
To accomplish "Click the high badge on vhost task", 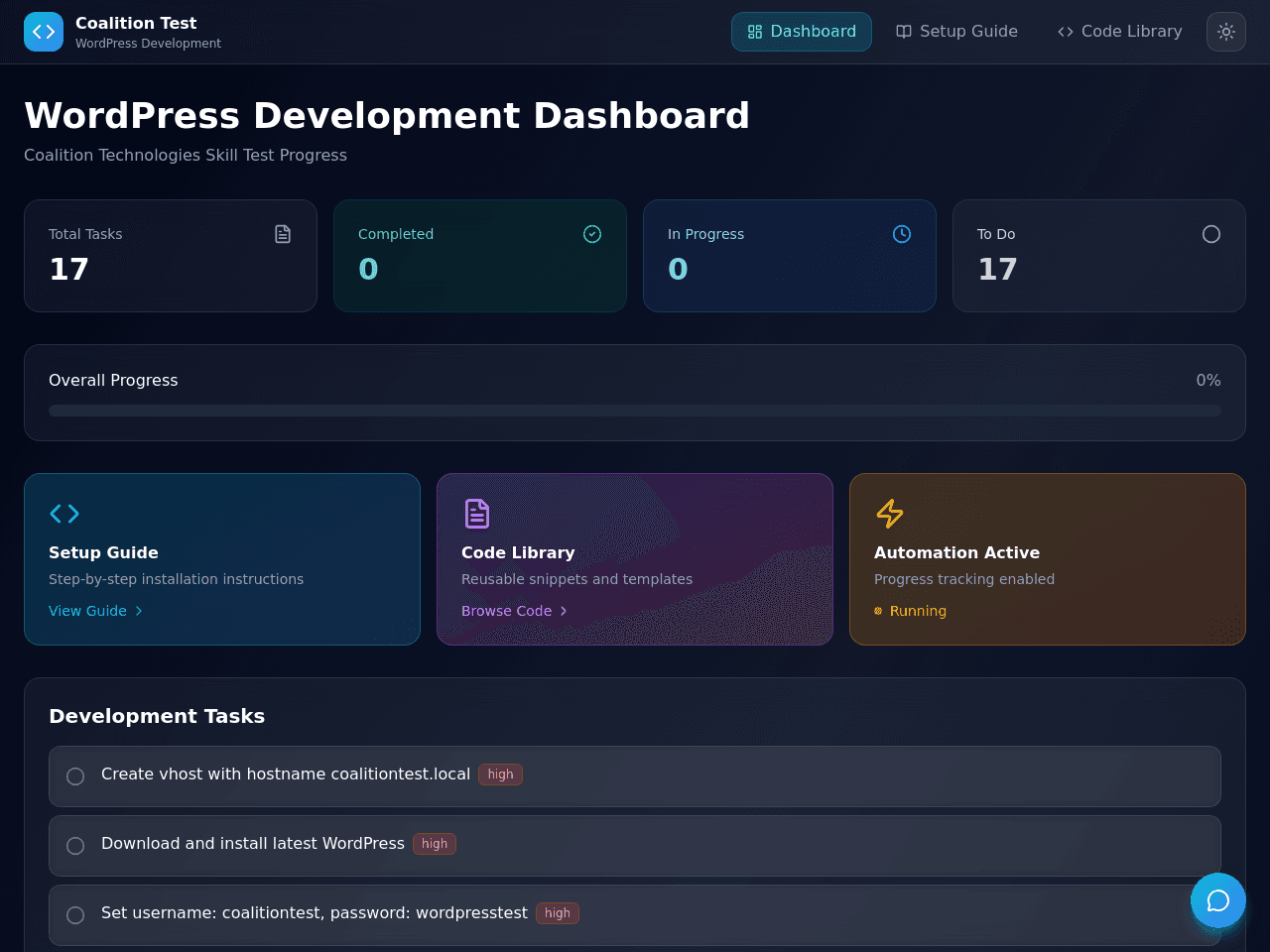I will tap(500, 774).
